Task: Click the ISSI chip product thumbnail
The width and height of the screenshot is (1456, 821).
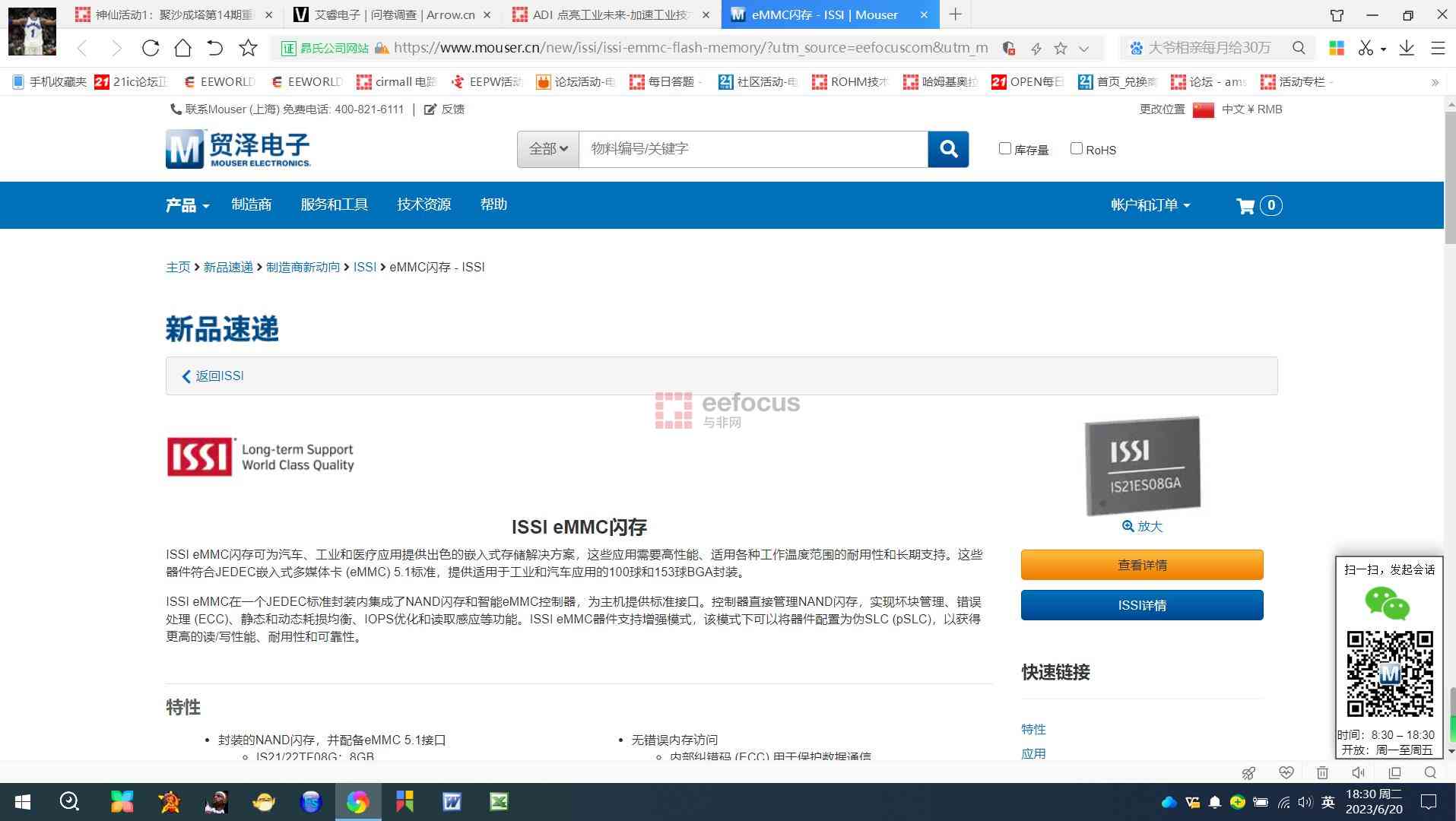Action: click(x=1142, y=465)
